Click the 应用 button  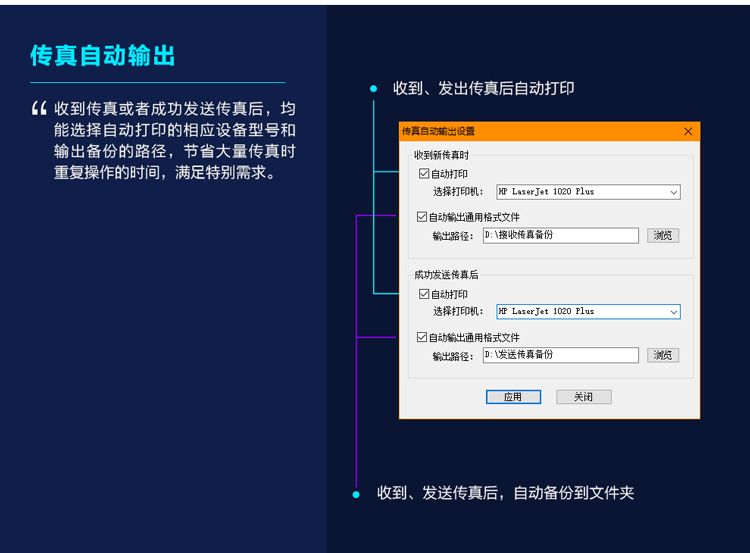pos(513,397)
